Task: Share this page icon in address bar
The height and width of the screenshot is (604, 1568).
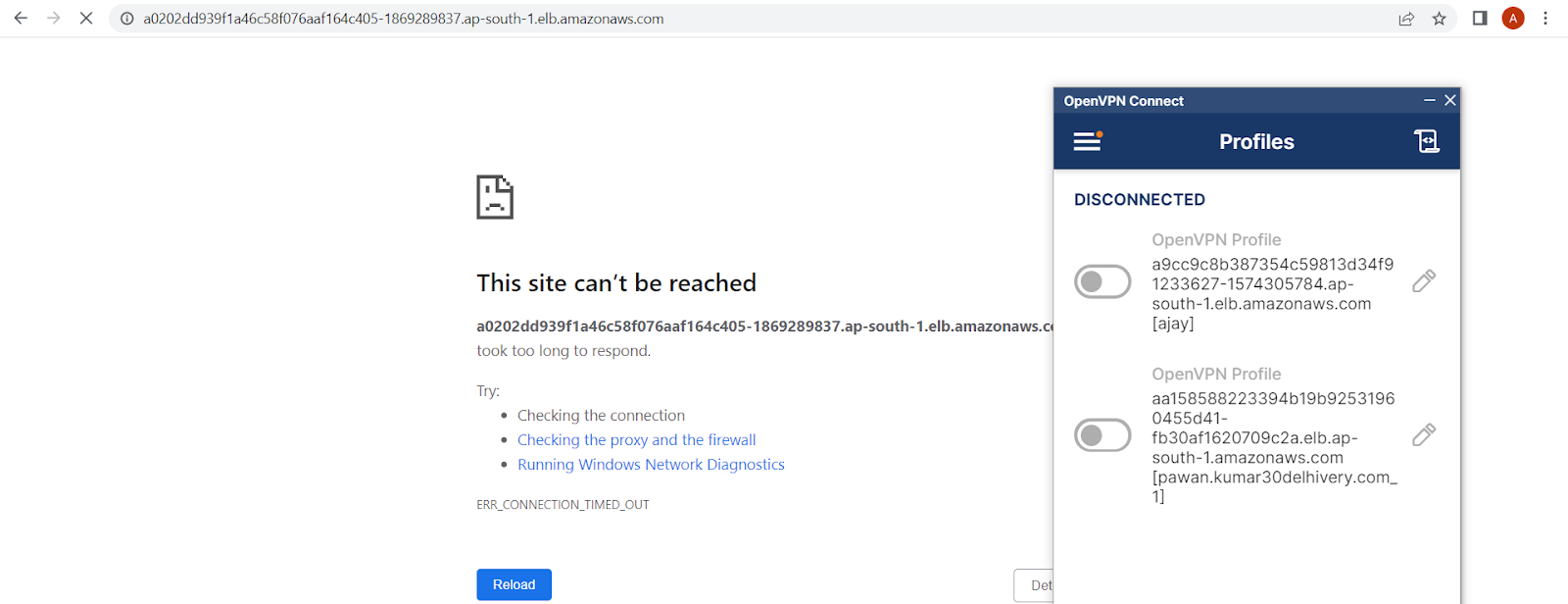Action: click(x=1406, y=19)
